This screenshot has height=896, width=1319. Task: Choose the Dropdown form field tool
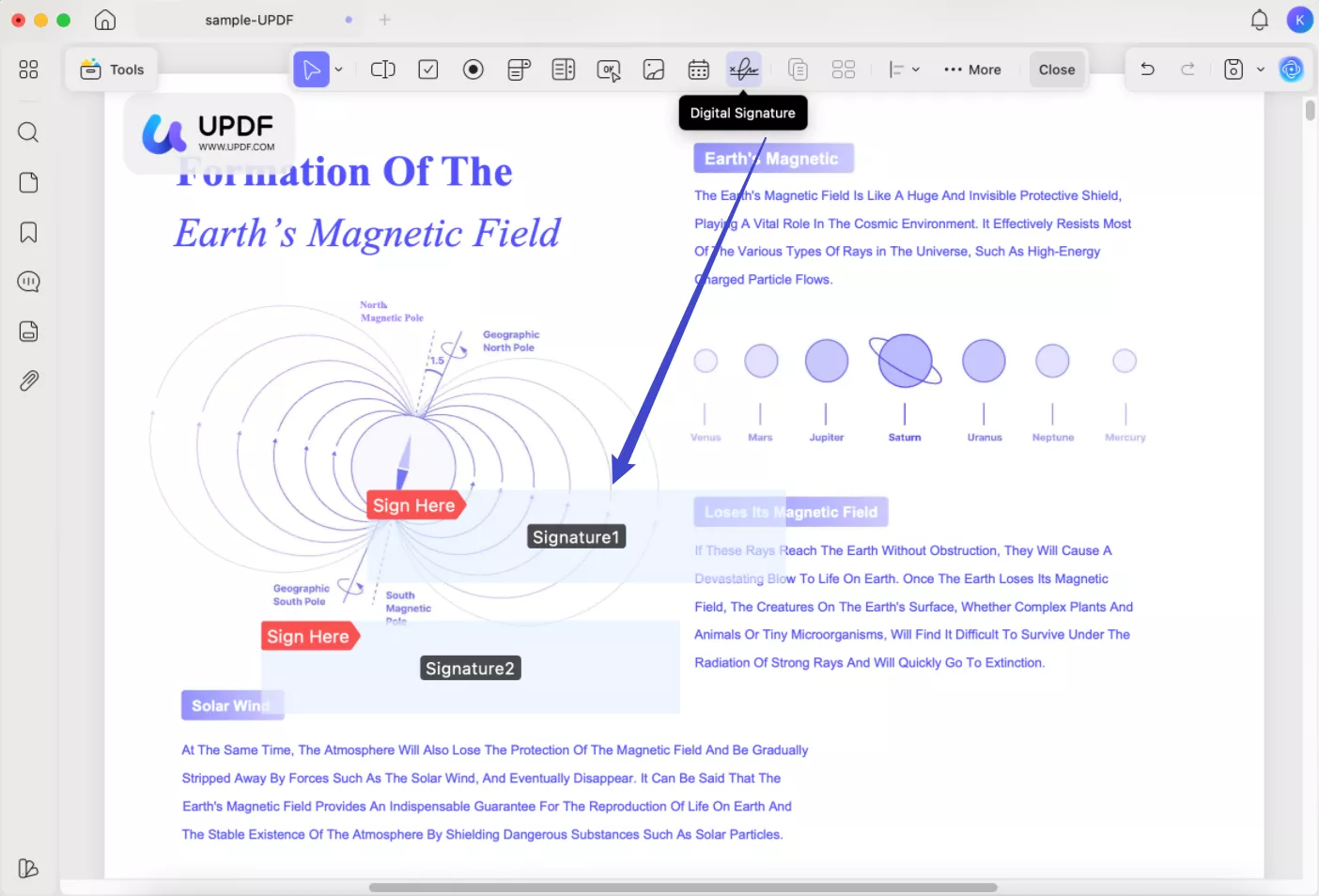click(519, 70)
